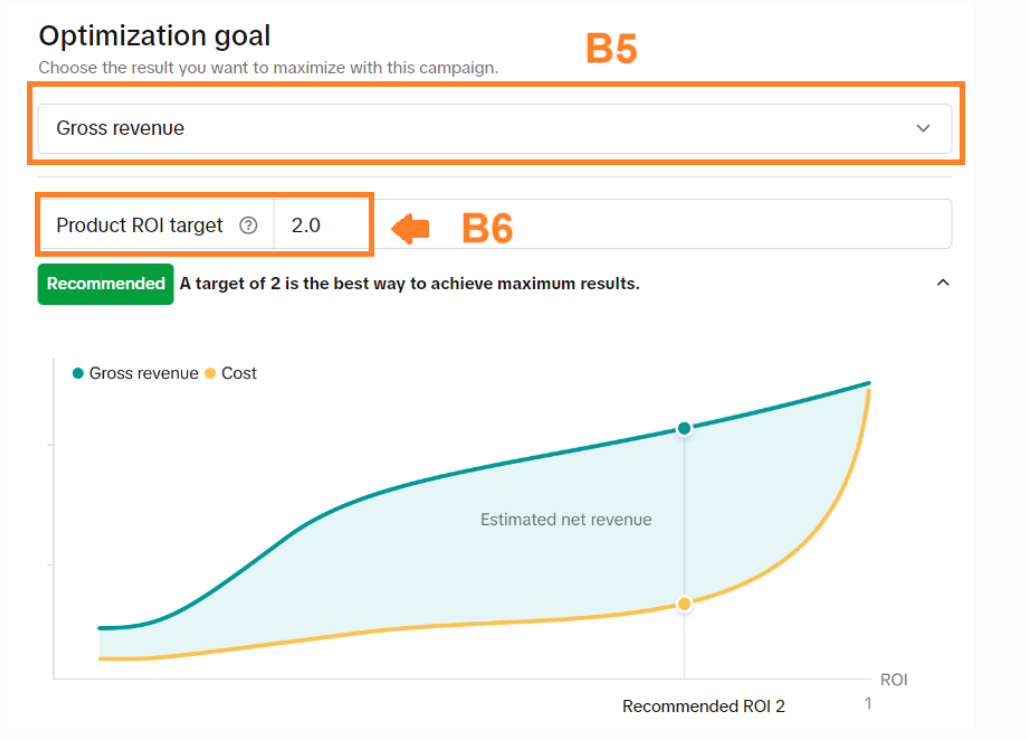Click the ROI axis label
This screenshot has height=739, width=1028.
tap(893, 680)
